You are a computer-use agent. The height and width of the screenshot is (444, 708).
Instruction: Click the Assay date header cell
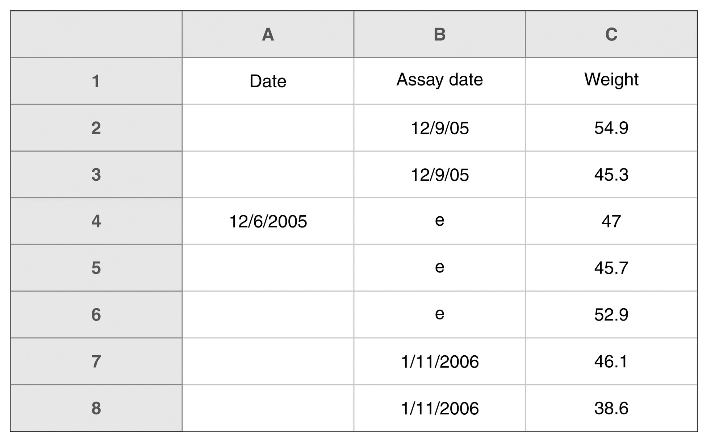point(440,81)
